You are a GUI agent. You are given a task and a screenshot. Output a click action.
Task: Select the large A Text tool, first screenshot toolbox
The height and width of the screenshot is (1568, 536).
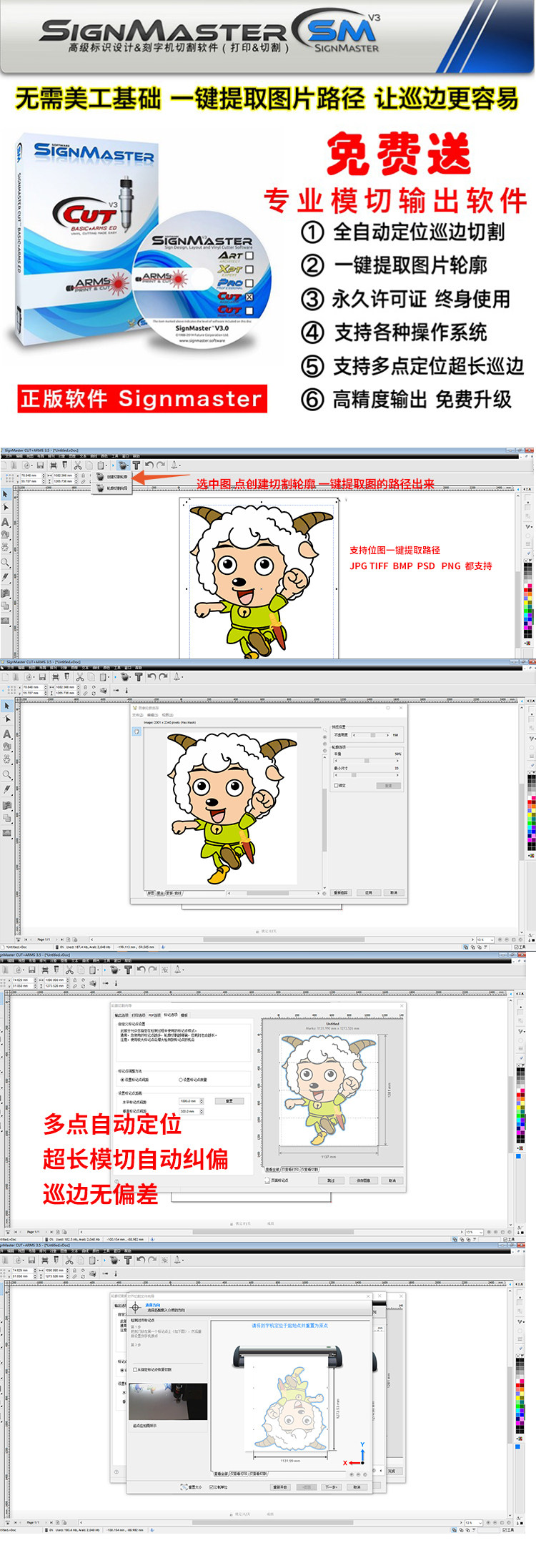(x=6, y=523)
